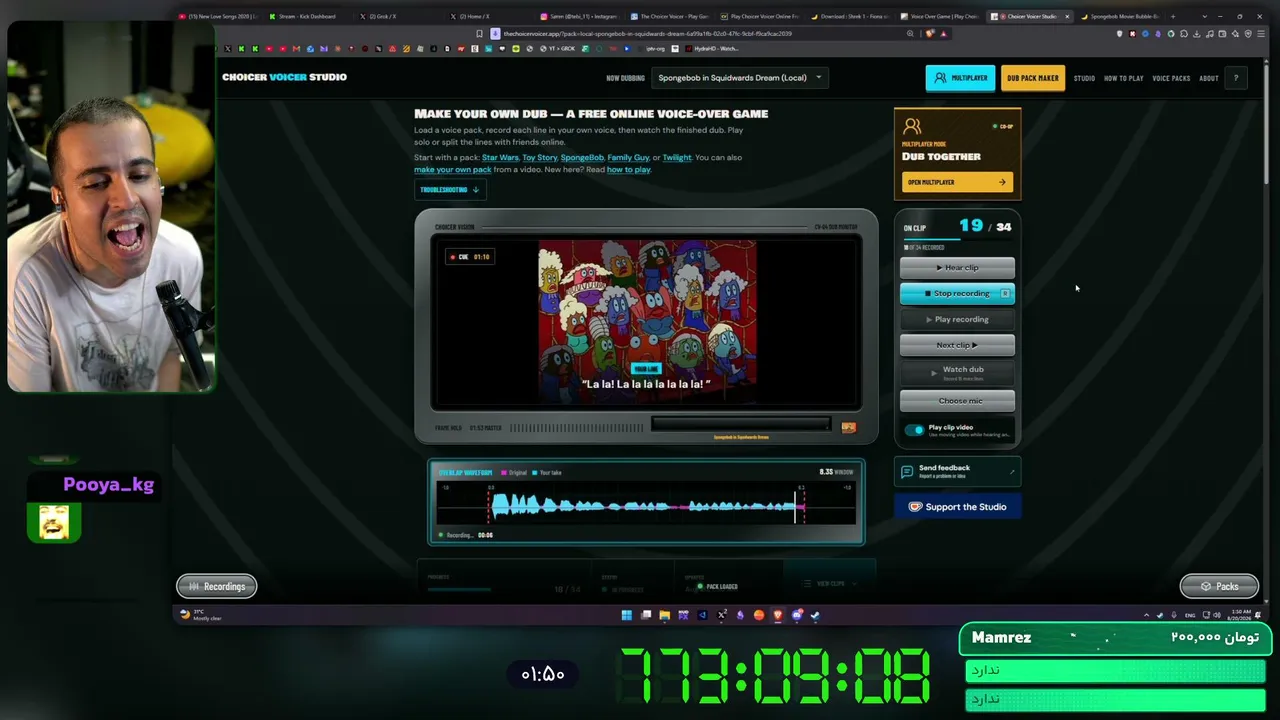Click the Play recording button
This screenshot has height=720, width=1280.
coord(957,319)
